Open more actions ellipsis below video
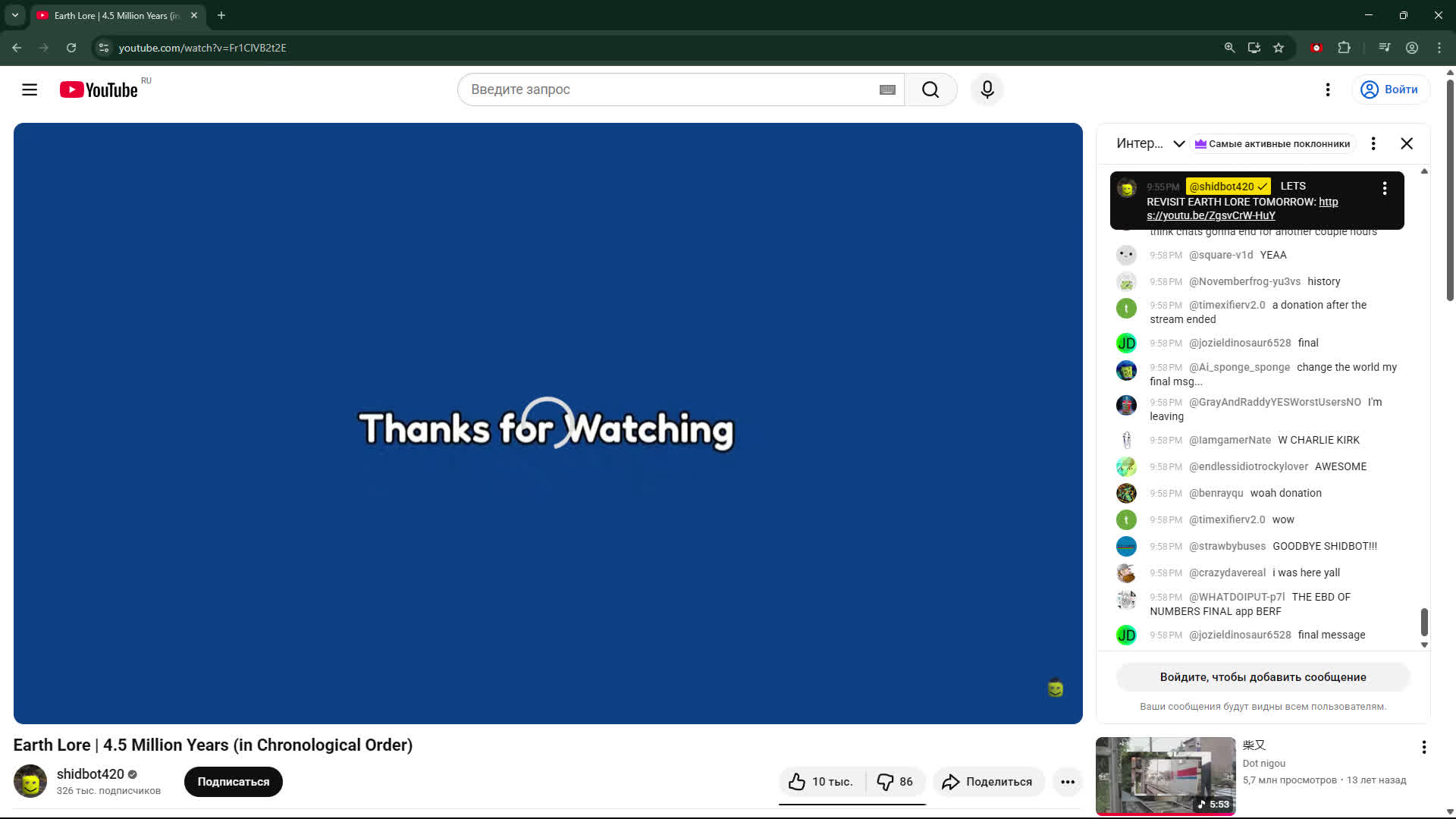This screenshot has width=1456, height=819. (1067, 782)
